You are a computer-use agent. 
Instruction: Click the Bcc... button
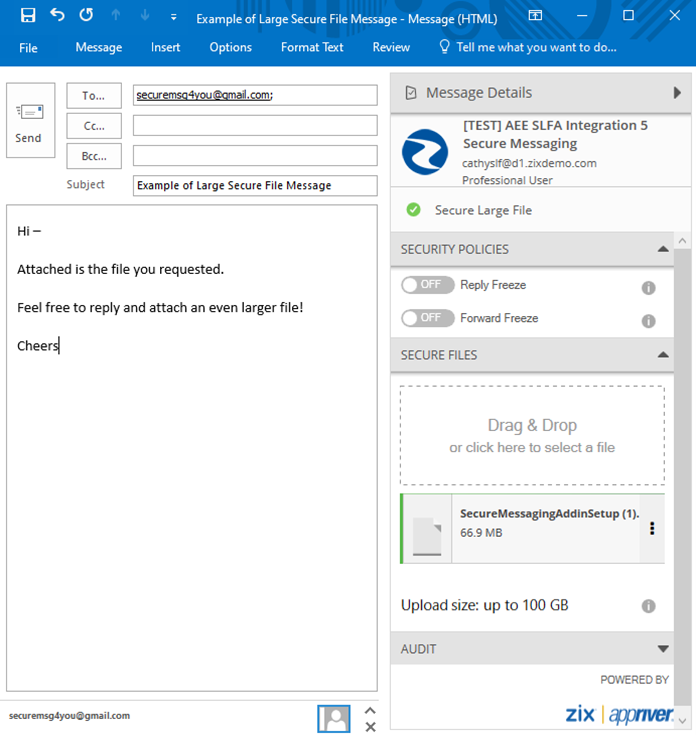click(94, 156)
